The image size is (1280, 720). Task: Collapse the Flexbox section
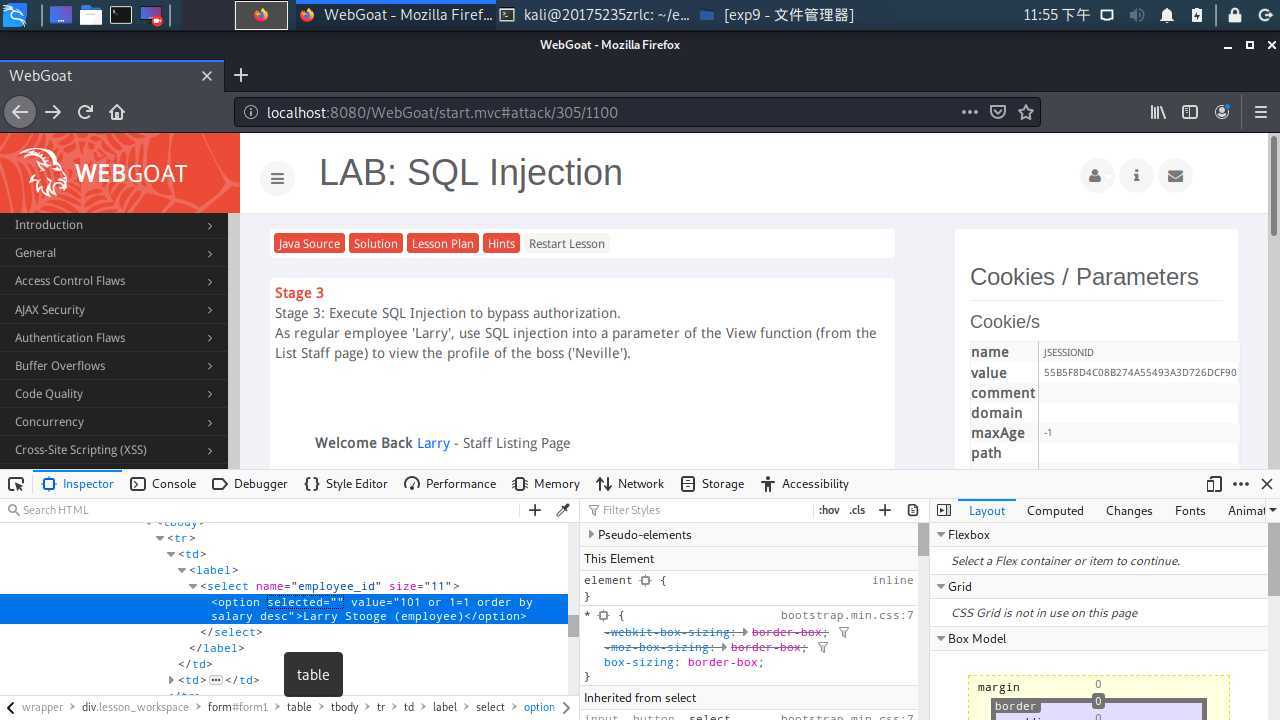[x=941, y=535]
